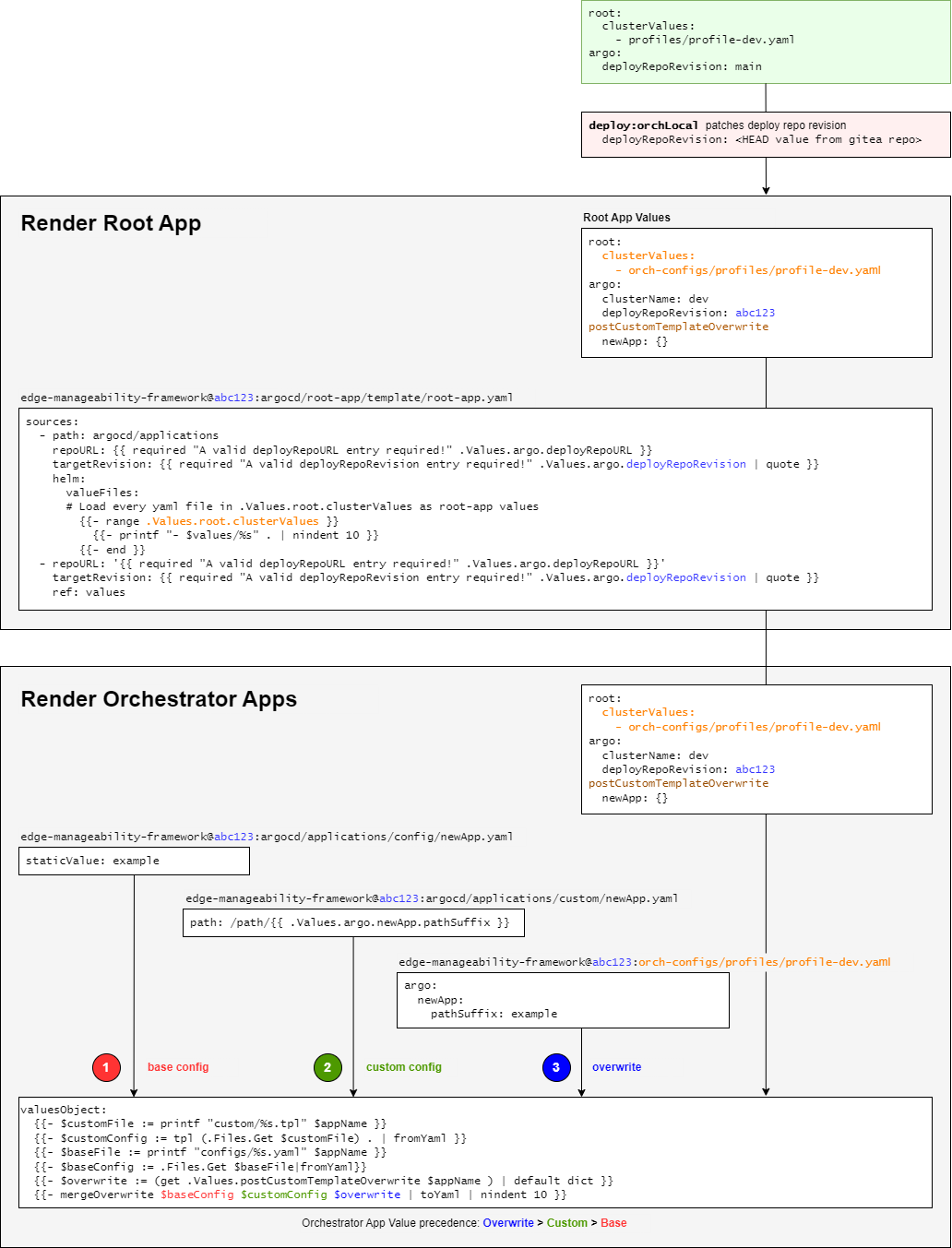This screenshot has height=1248, width=952.
Task: Select the "Render Orchestrator Apps" heading
Action: coord(159,698)
